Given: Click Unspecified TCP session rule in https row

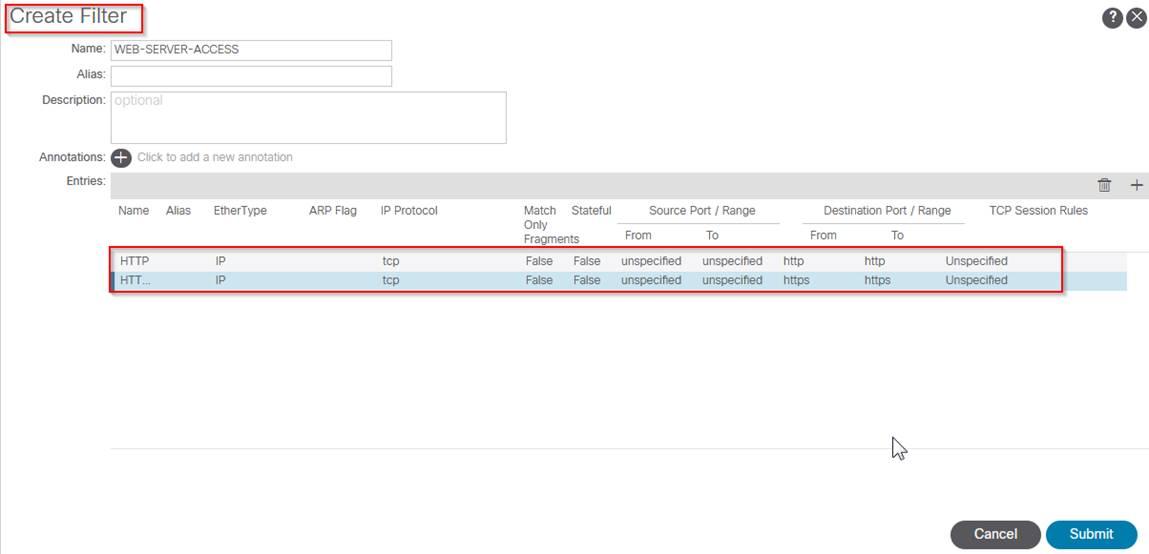Looking at the screenshot, I should pyautogui.click(x=976, y=280).
